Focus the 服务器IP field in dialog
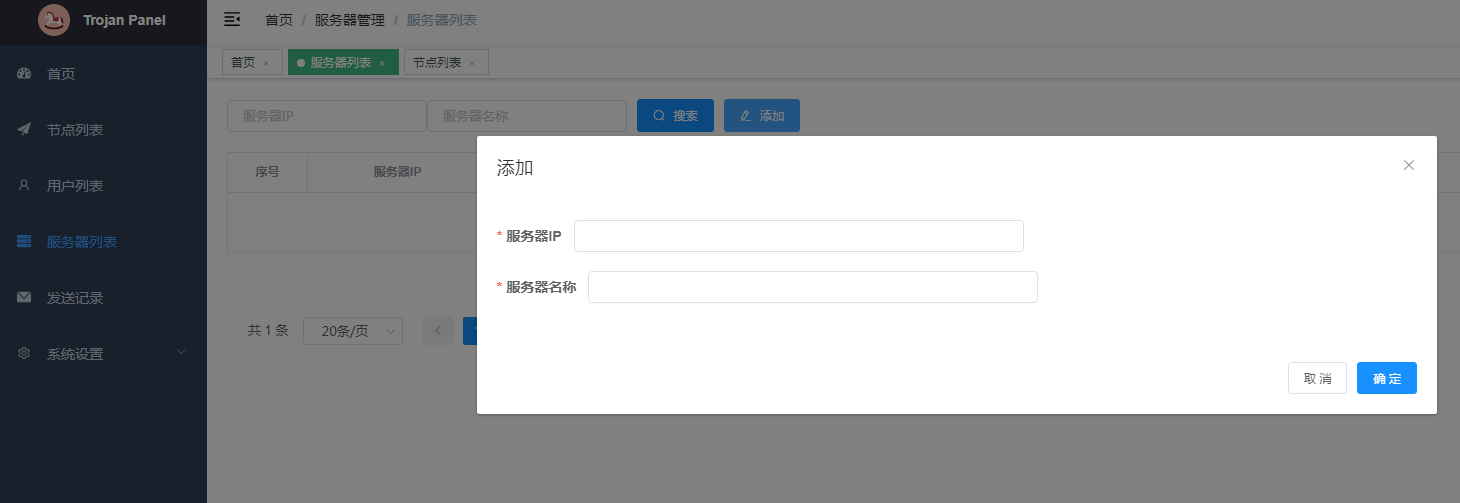Screen dimensions: 1460x503 pos(798,236)
